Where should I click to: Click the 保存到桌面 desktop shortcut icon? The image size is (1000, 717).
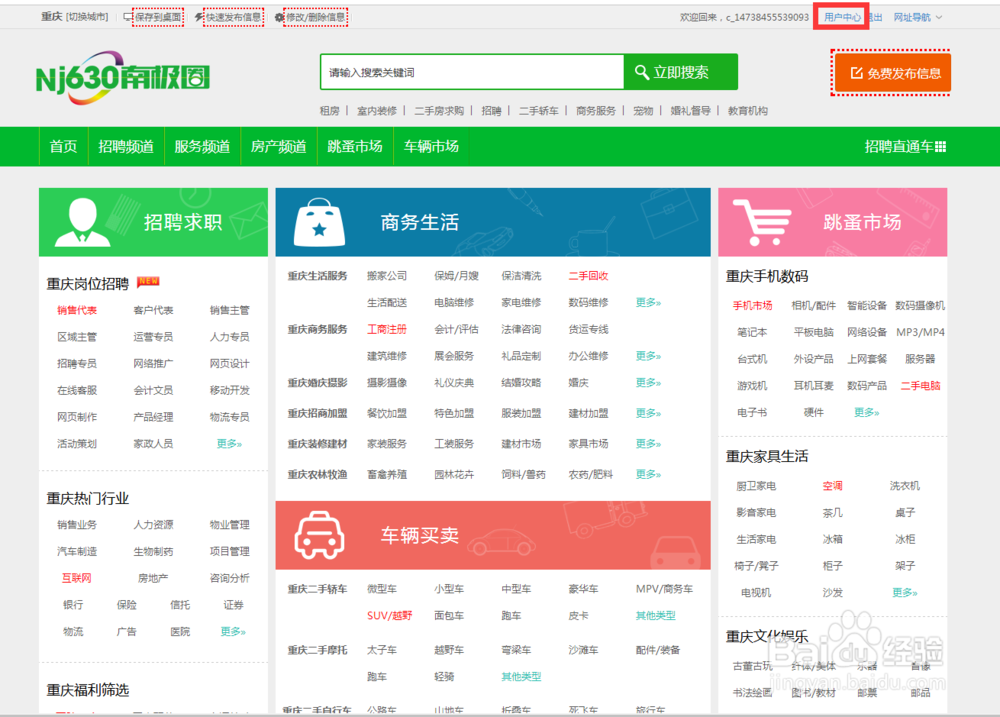click(x=129, y=16)
